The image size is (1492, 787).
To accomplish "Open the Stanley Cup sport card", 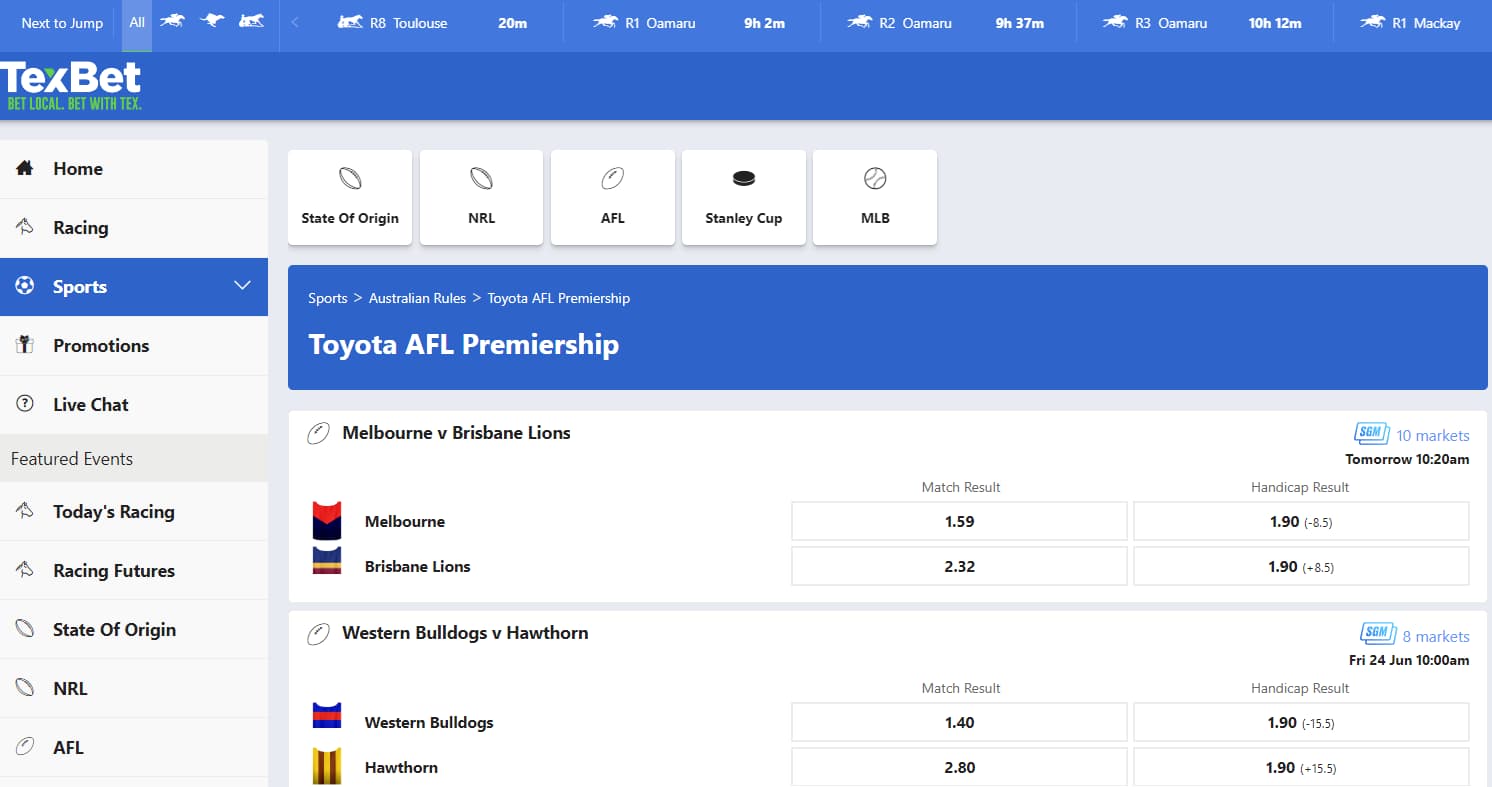I will 743,197.
